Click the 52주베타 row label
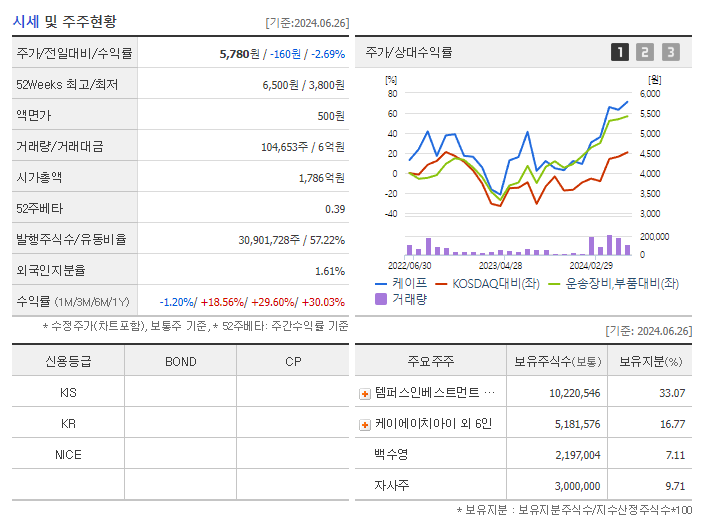The image size is (702, 525). coord(39,209)
